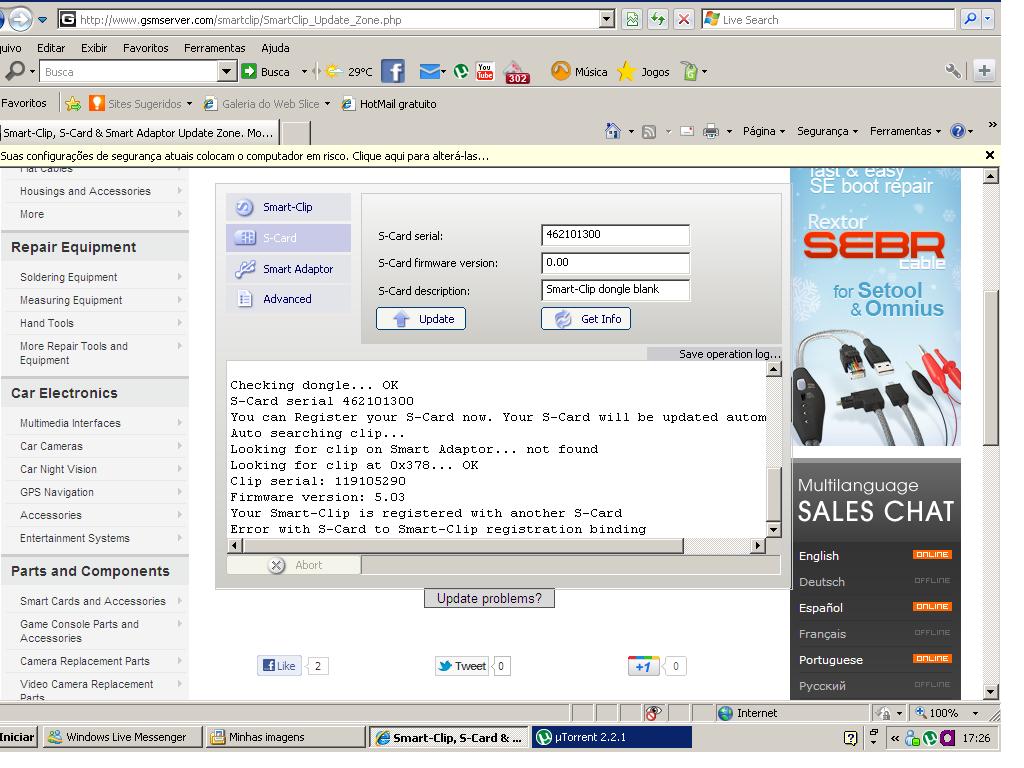1024x768 pixels.
Task: Open the Busca field dropdown arrow
Action: (x=226, y=71)
